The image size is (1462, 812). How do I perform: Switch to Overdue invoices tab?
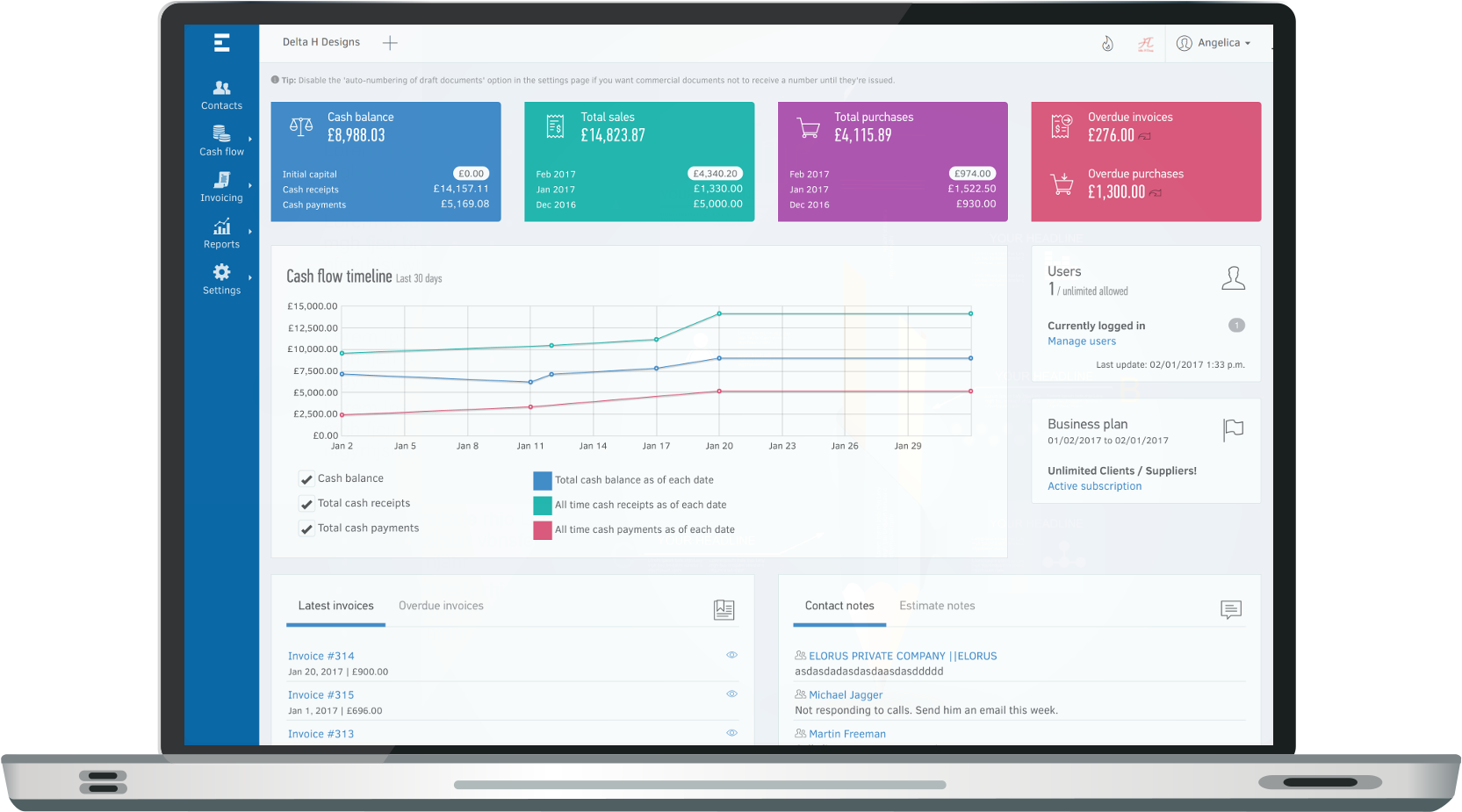tap(441, 606)
